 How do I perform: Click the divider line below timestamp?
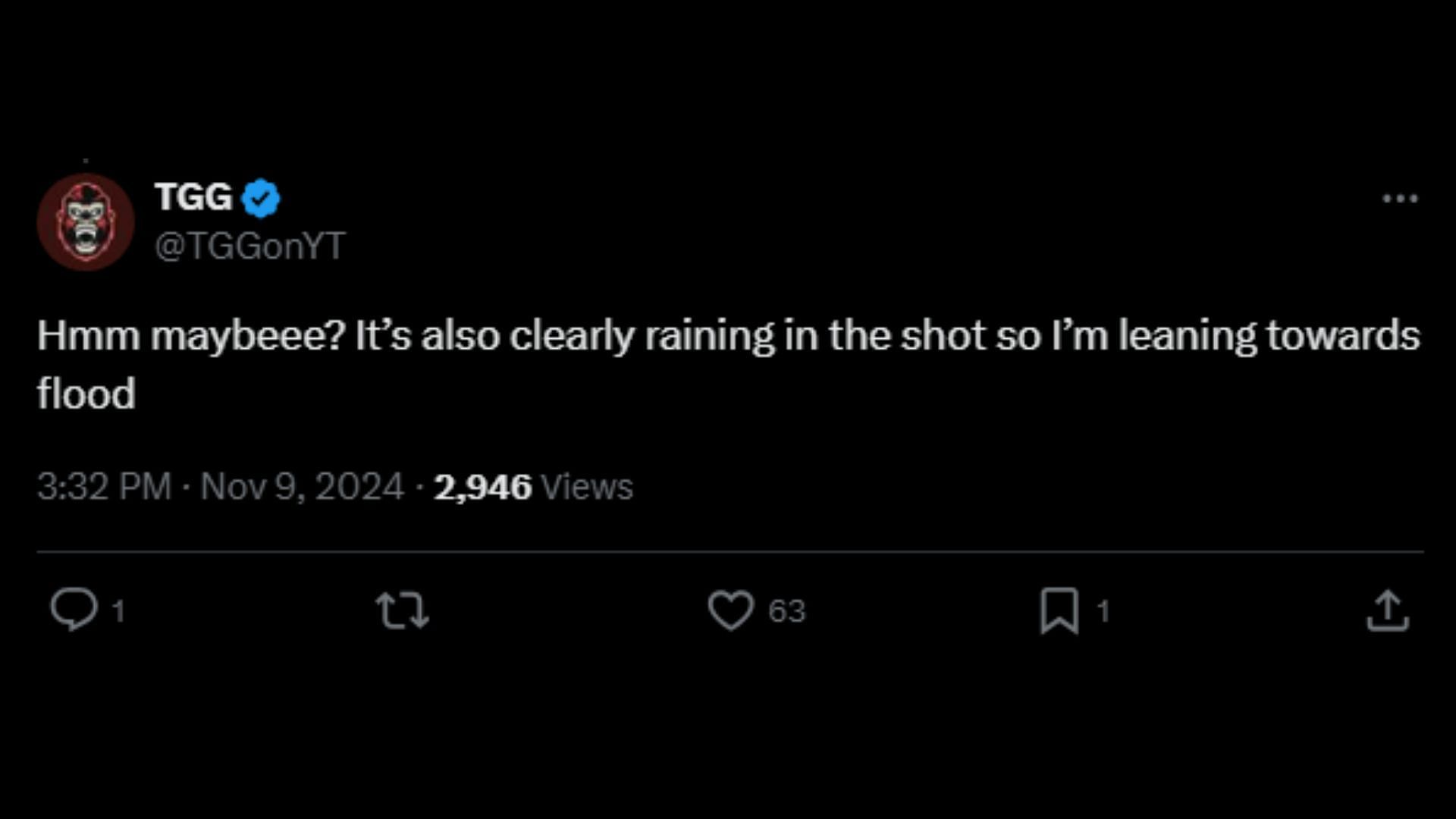click(730, 552)
